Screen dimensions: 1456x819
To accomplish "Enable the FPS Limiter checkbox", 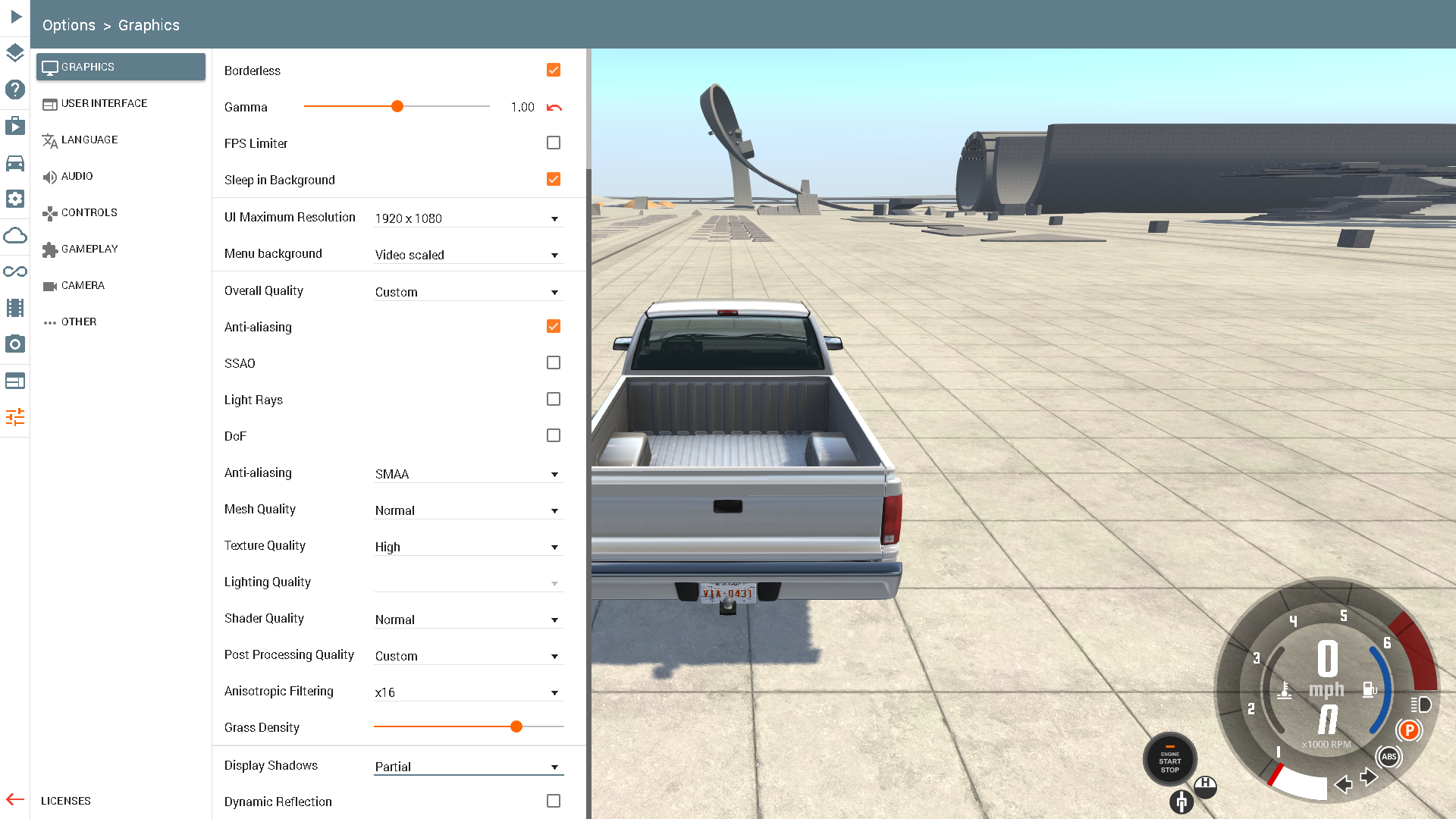I will point(554,143).
